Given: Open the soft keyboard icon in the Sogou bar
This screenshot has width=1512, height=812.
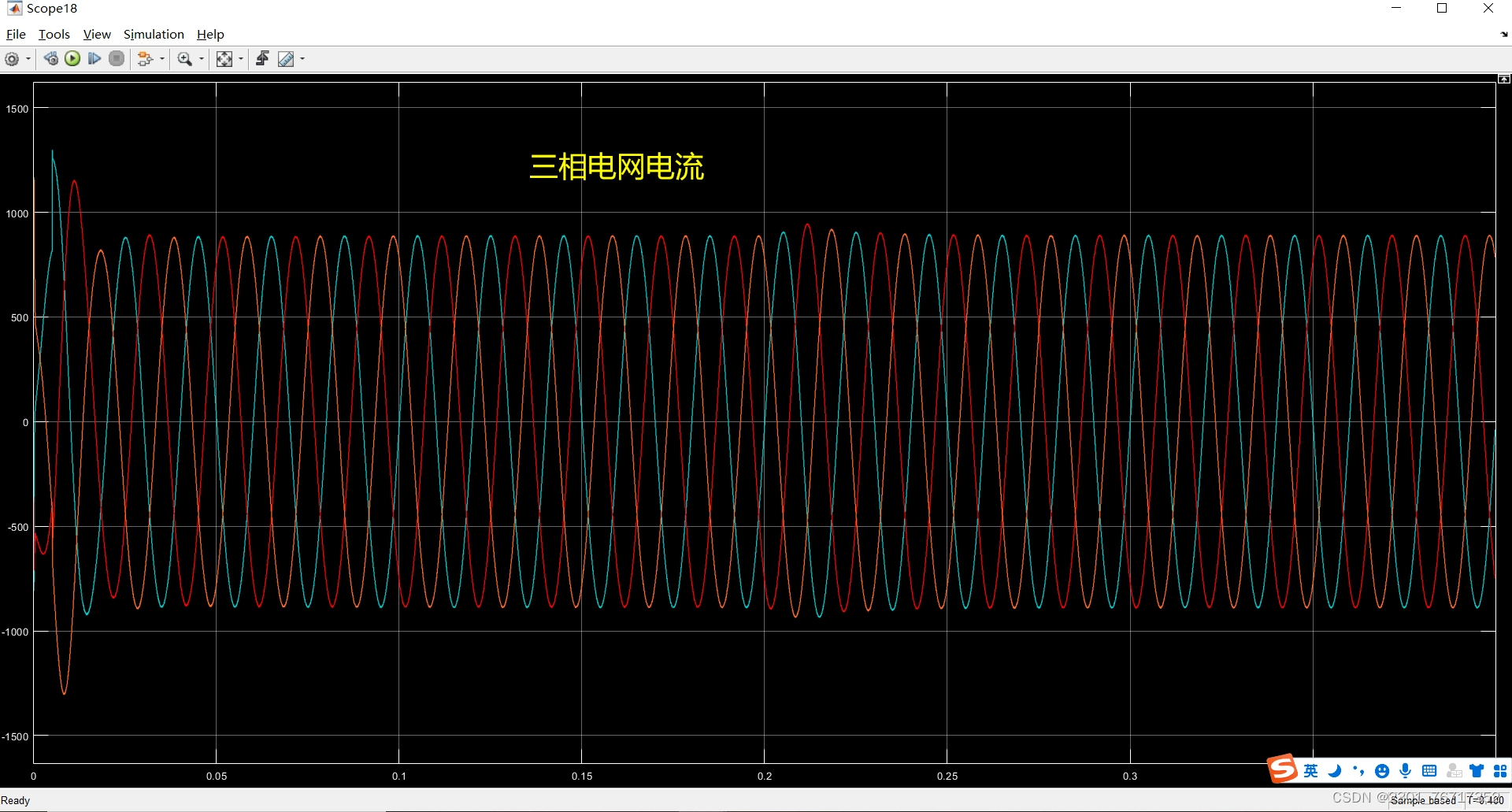Looking at the screenshot, I should point(1429,771).
